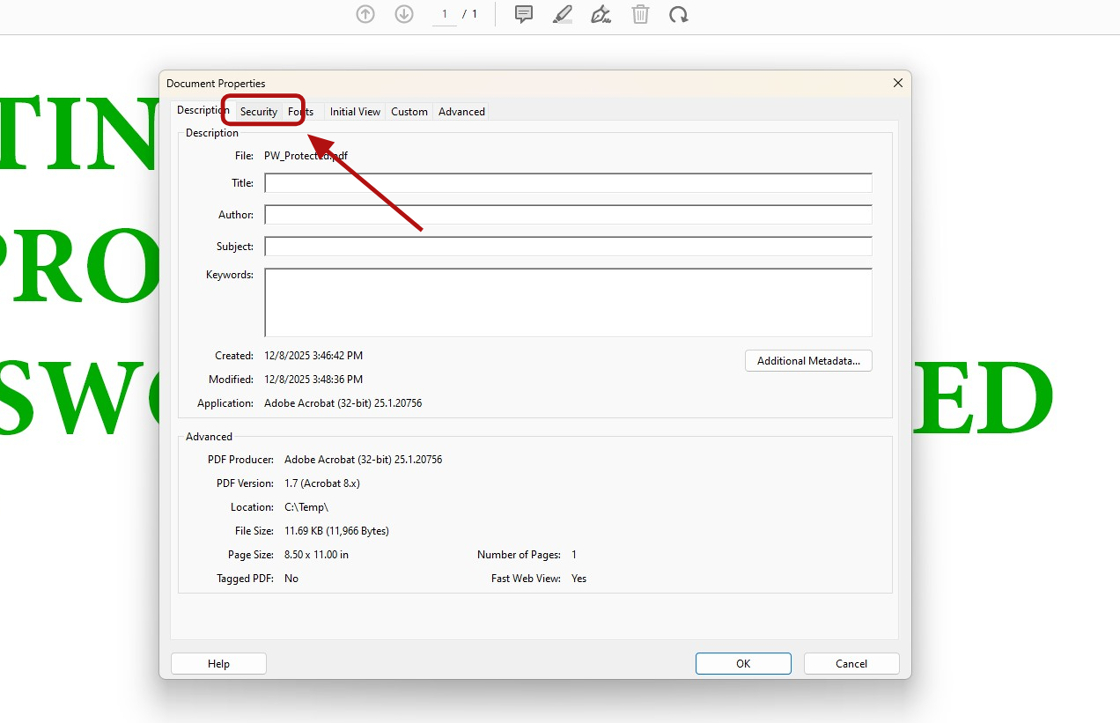Open the Security tab
The width and height of the screenshot is (1120, 723).
pyautogui.click(x=259, y=111)
